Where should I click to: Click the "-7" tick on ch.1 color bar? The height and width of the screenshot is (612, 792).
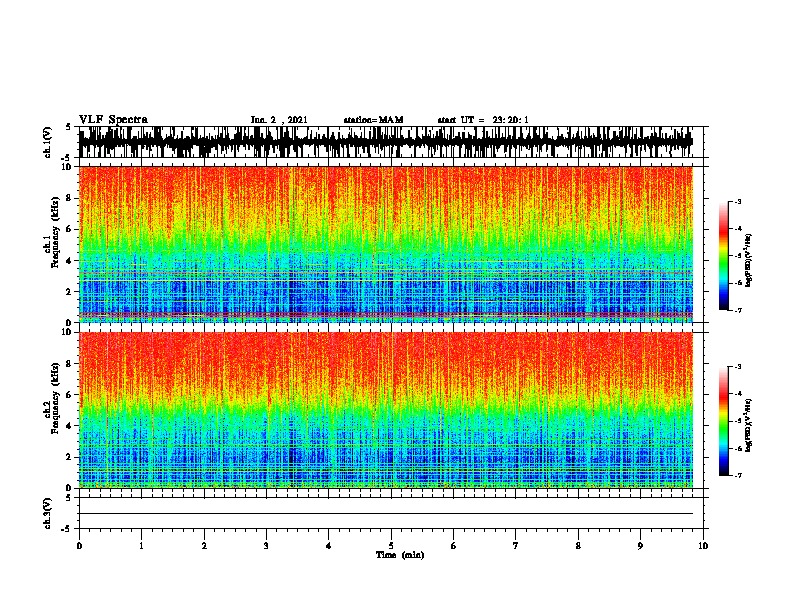[738, 310]
